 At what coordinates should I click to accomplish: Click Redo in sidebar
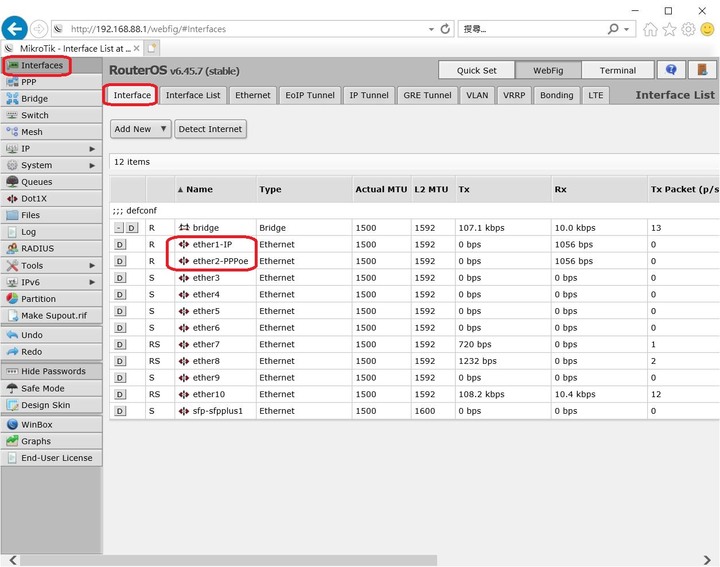(x=51, y=352)
